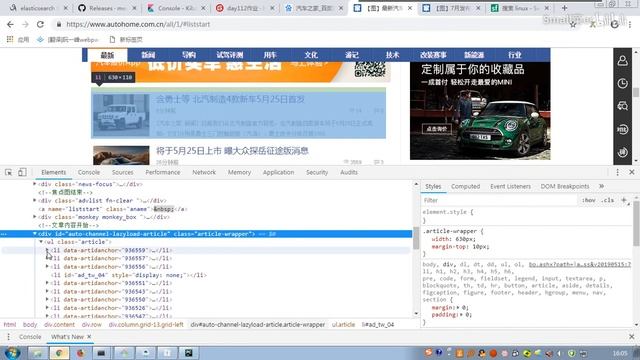The width and height of the screenshot is (640, 360).
Task: Open the Security tab
Action: pyautogui.click(x=317, y=172)
